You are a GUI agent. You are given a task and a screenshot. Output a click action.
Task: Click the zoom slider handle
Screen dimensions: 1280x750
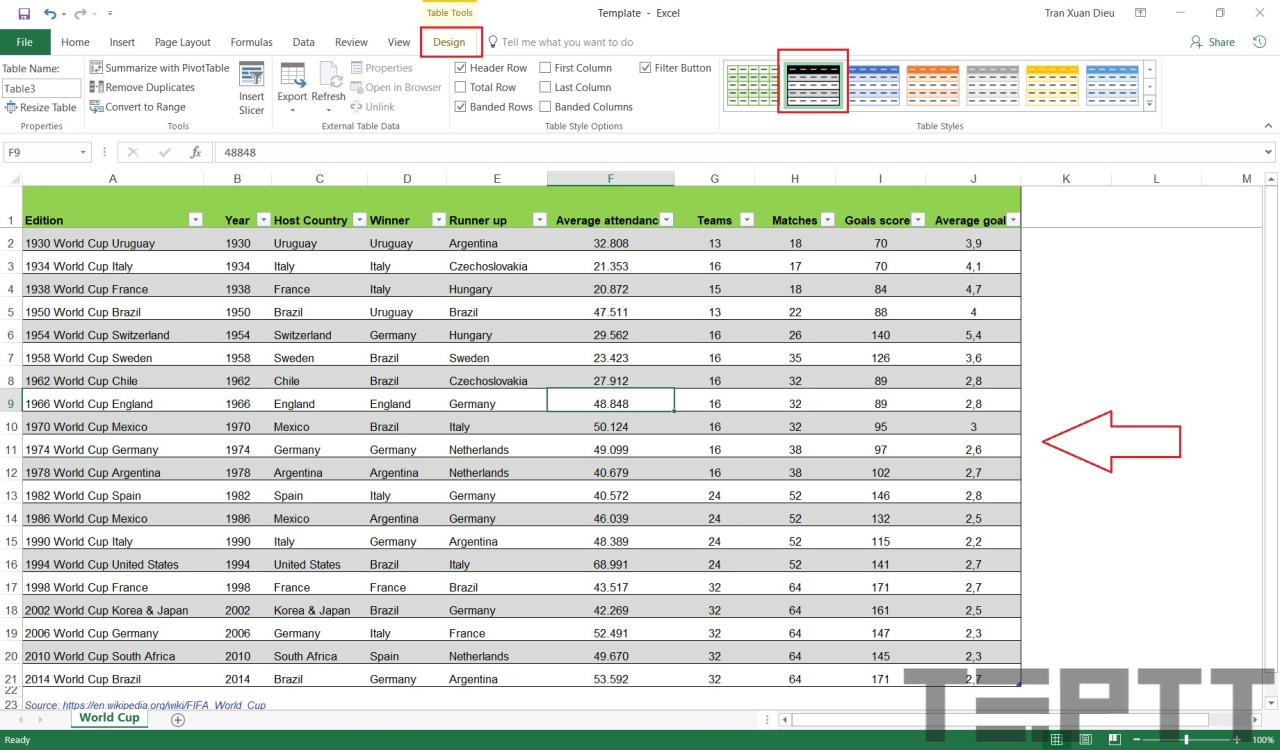(1186, 740)
